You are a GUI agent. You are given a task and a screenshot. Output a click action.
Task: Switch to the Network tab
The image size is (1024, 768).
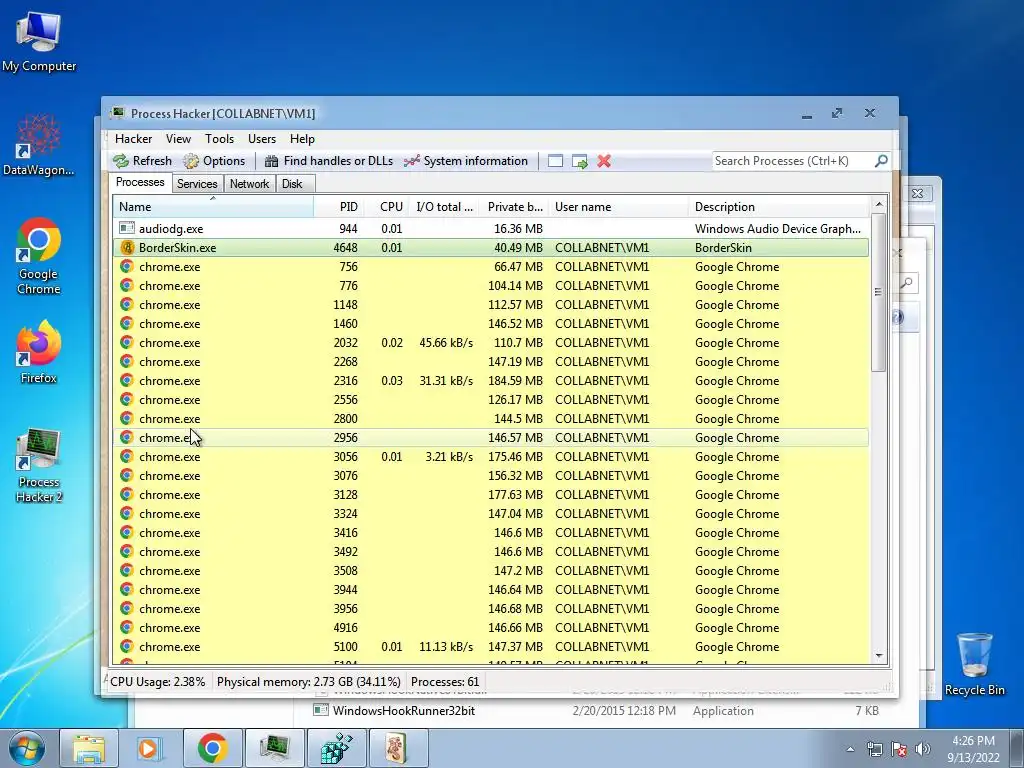[x=249, y=184]
